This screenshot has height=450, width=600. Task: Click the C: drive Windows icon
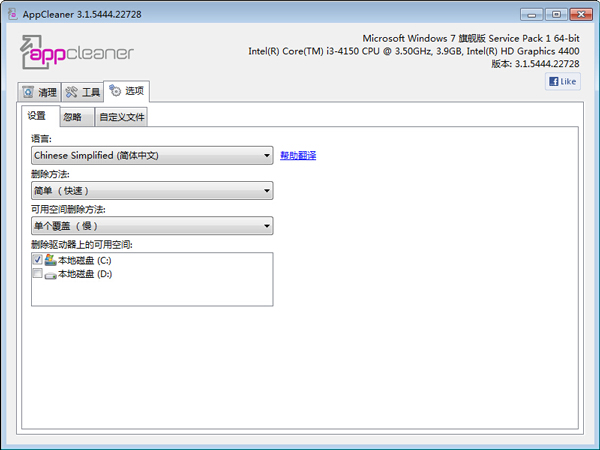(50, 260)
